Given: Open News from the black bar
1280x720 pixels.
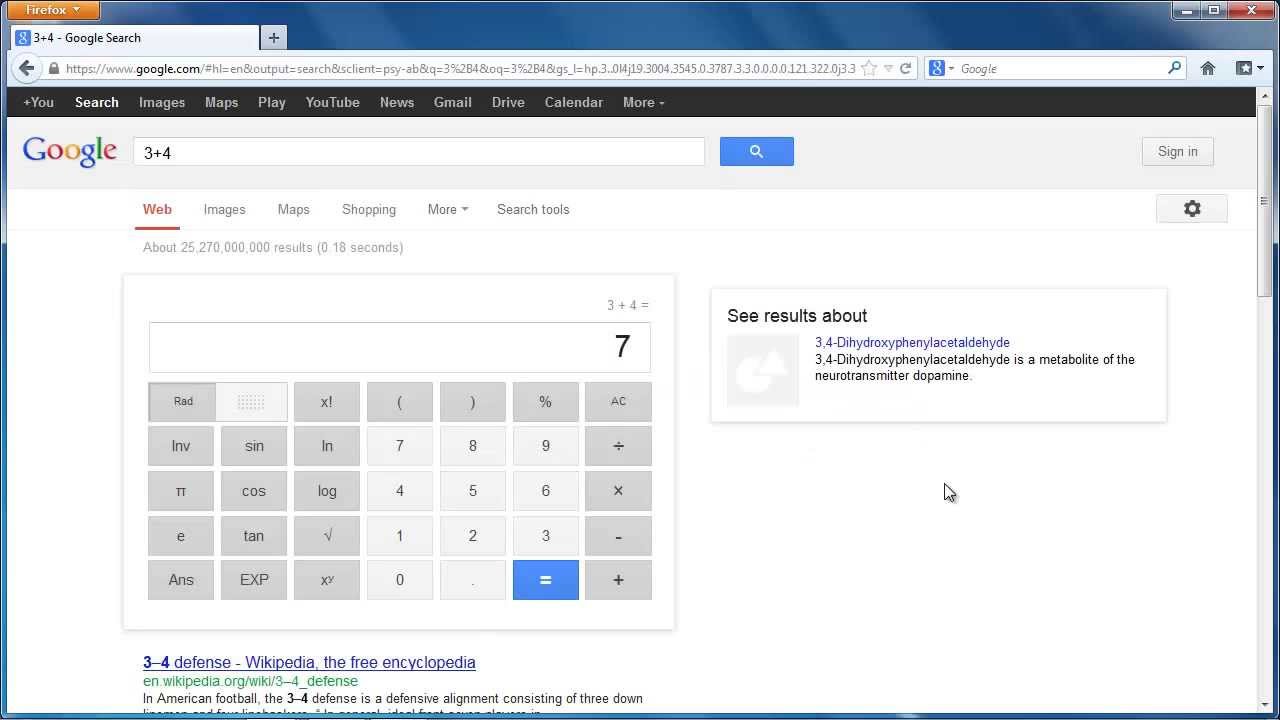Looking at the screenshot, I should click(396, 102).
